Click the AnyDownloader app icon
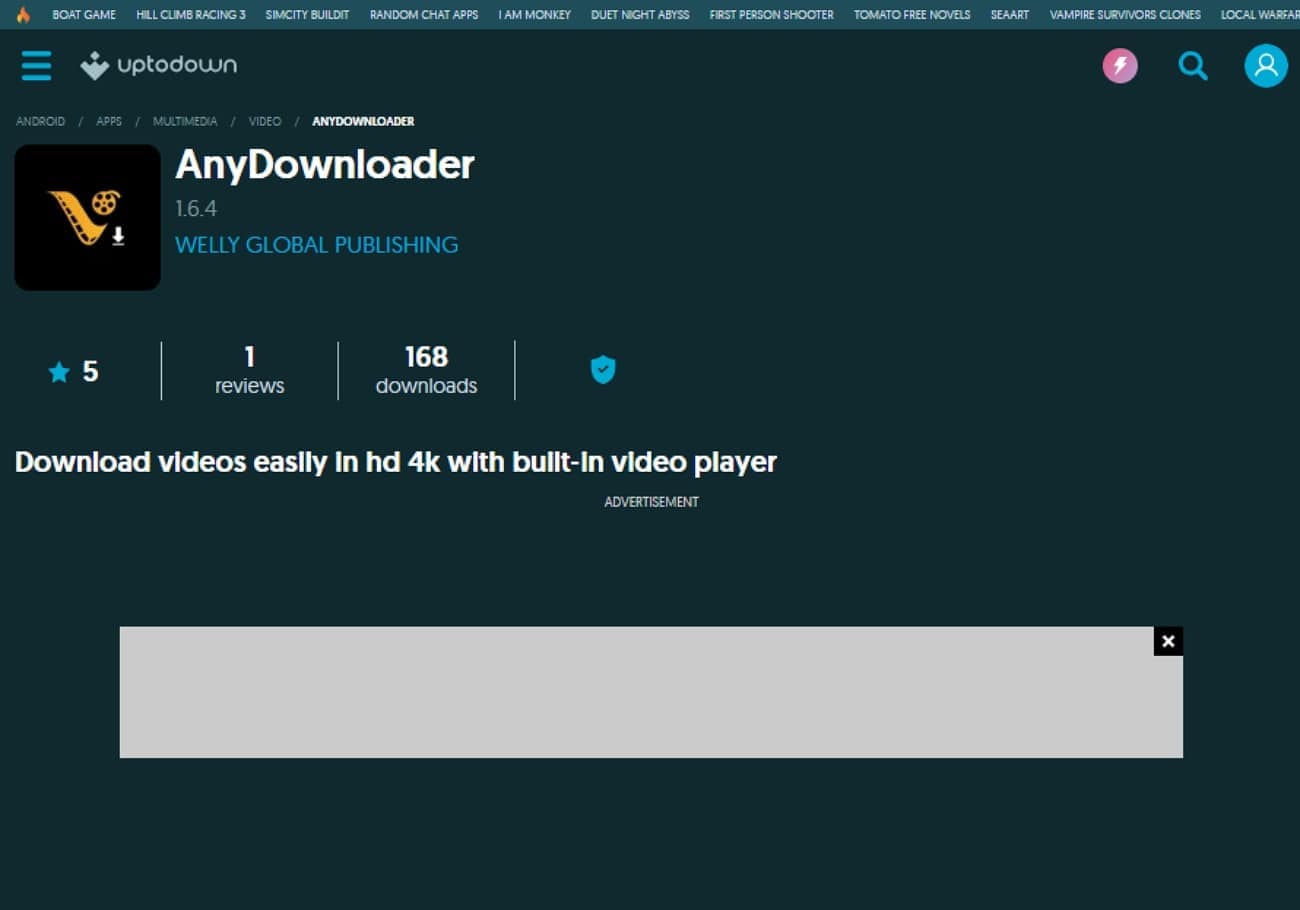1300x910 pixels. 87,217
